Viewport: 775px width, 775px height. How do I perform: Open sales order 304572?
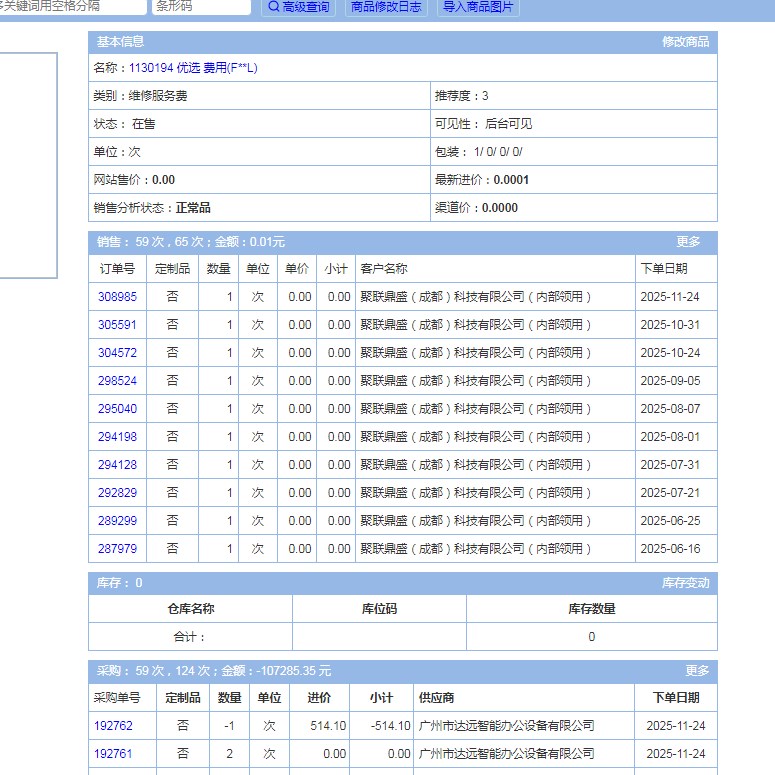[x=117, y=353]
